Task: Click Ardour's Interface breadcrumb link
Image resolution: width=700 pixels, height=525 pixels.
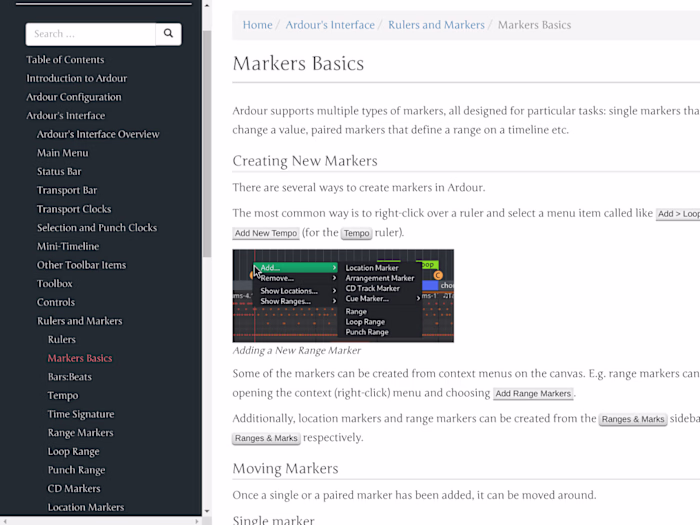Action: pyautogui.click(x=330, y=25)
